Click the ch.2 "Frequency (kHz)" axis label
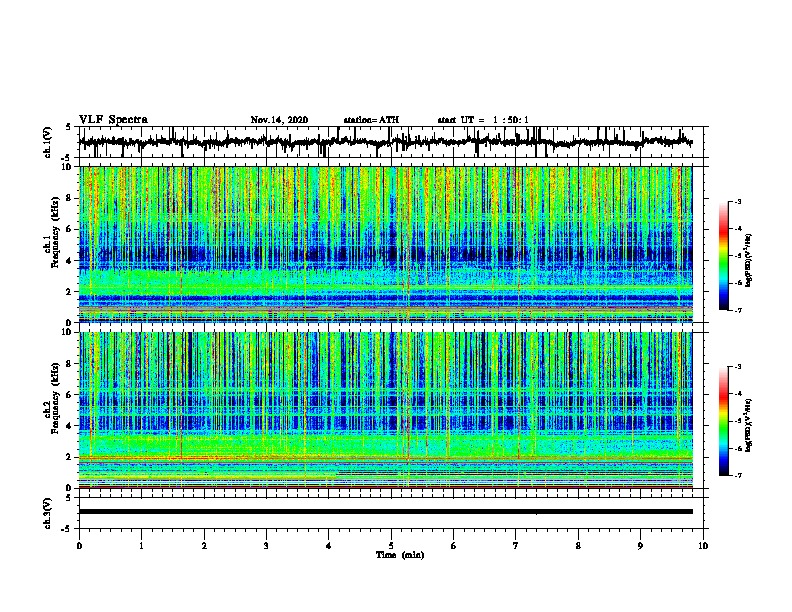This screenshot has width=792, height=612. (55, 398)
